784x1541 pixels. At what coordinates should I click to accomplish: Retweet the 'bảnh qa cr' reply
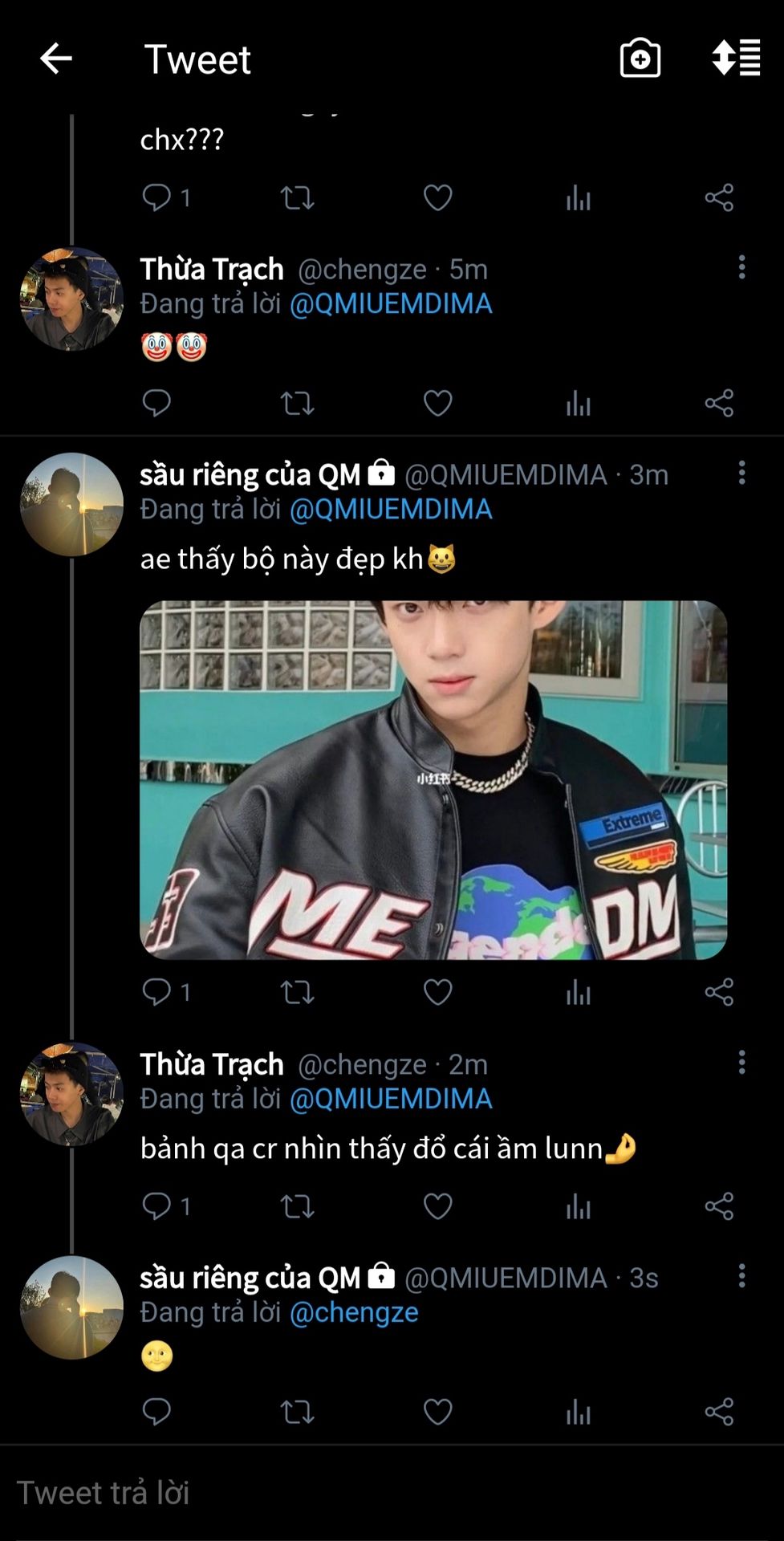tap(297, 1206)
